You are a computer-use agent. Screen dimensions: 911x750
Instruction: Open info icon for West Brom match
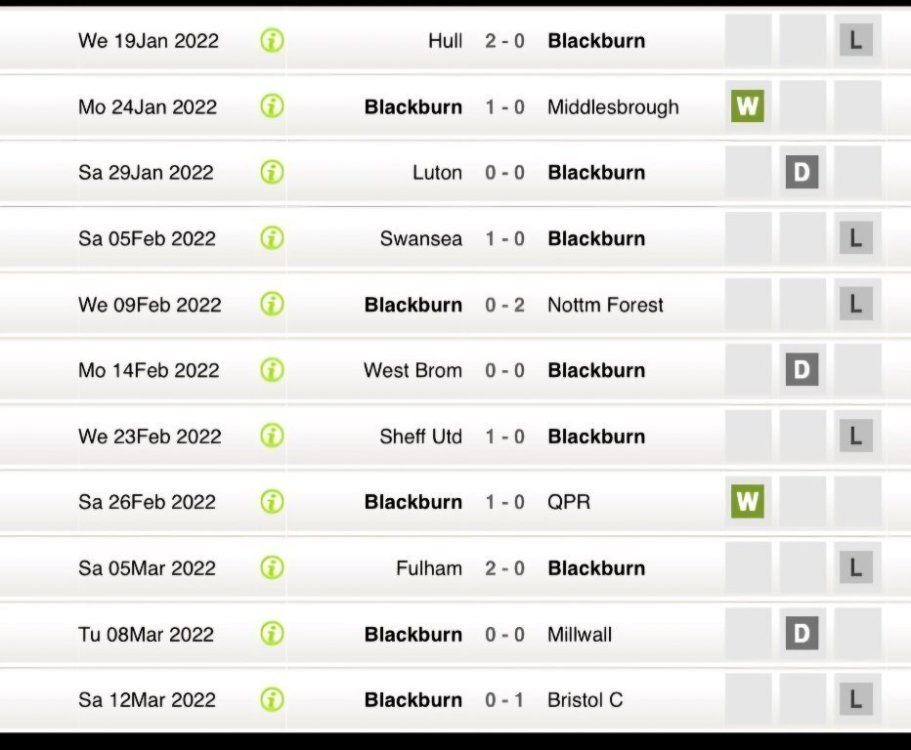(272, 370)
